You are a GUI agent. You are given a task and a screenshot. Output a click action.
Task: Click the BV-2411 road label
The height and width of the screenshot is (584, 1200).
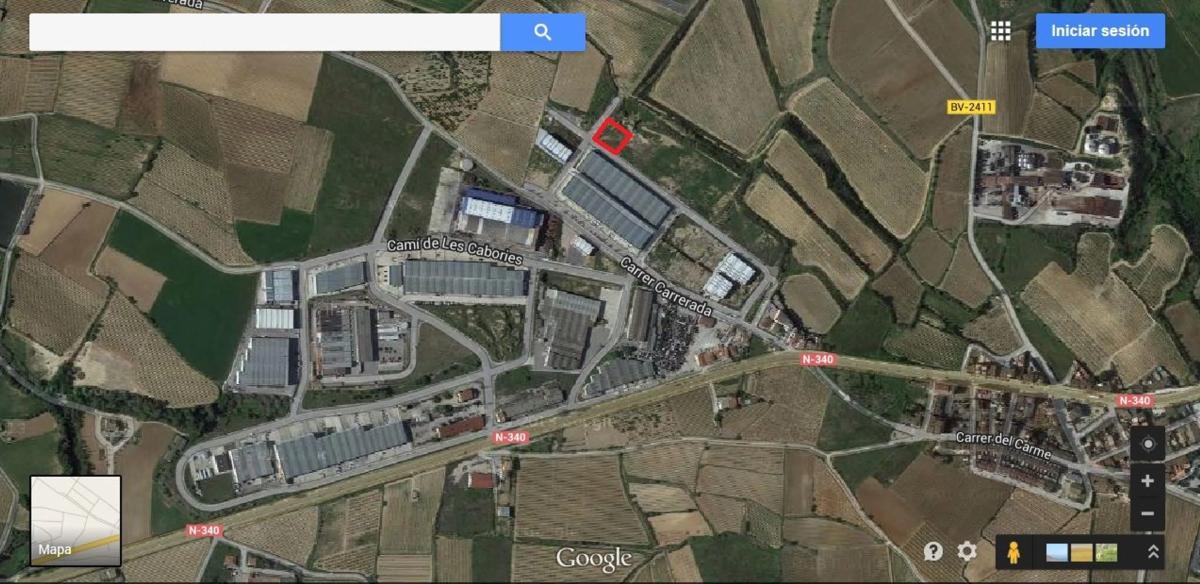coord(970,106)
